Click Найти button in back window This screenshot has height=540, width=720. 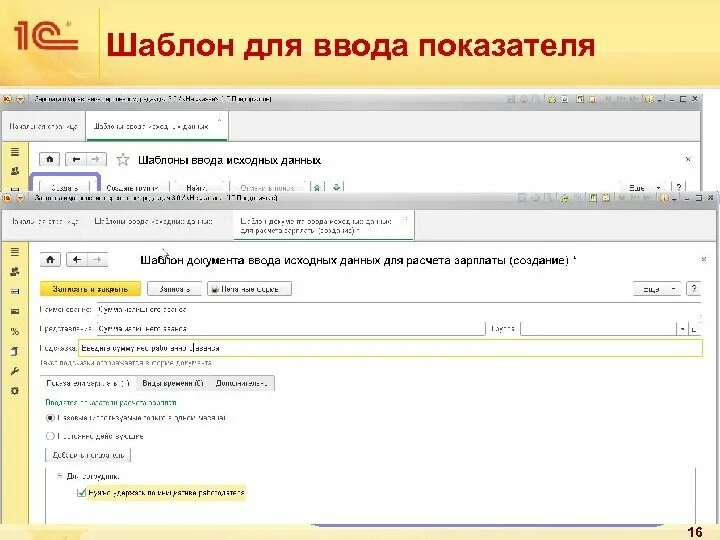point(197,187)
